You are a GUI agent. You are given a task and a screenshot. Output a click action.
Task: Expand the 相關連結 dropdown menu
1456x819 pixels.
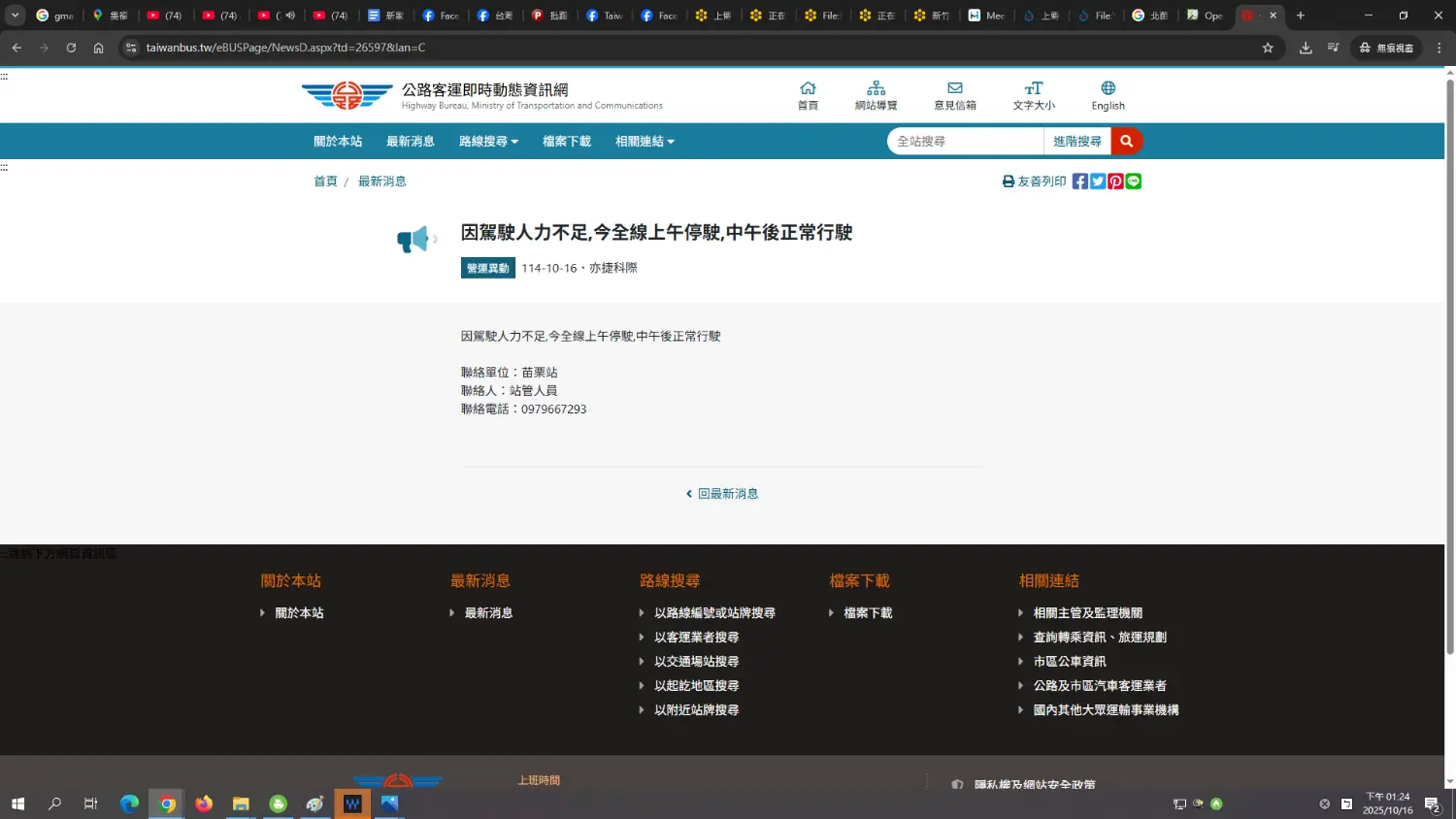click(645, 142)
